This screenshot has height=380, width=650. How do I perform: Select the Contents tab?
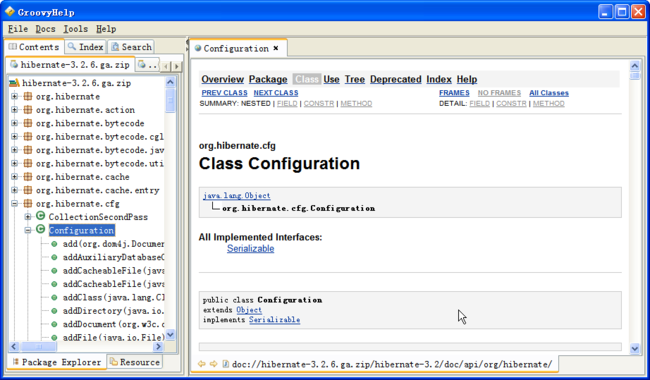coord(34,47)
